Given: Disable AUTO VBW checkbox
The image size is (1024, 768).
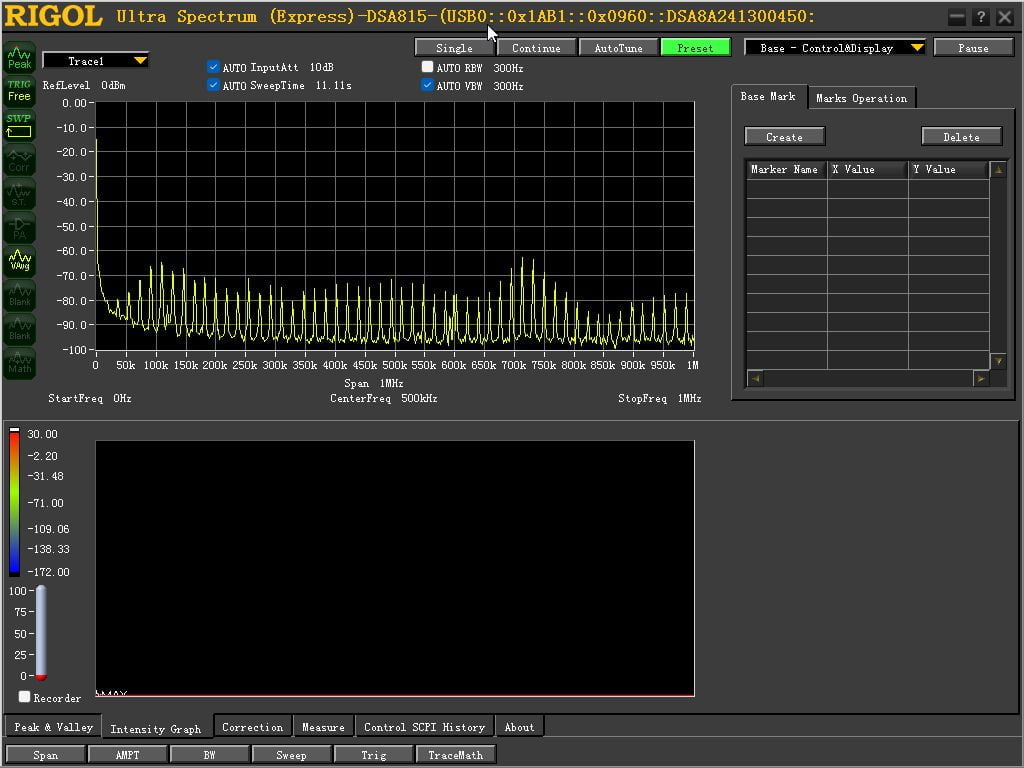Looking at the screenshot, I should tap(427, 85).
